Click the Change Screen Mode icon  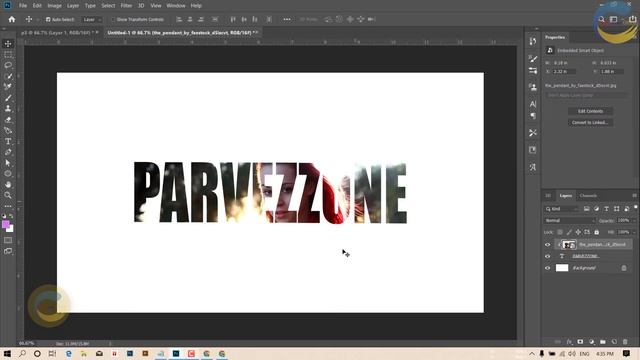coord(8,251)
